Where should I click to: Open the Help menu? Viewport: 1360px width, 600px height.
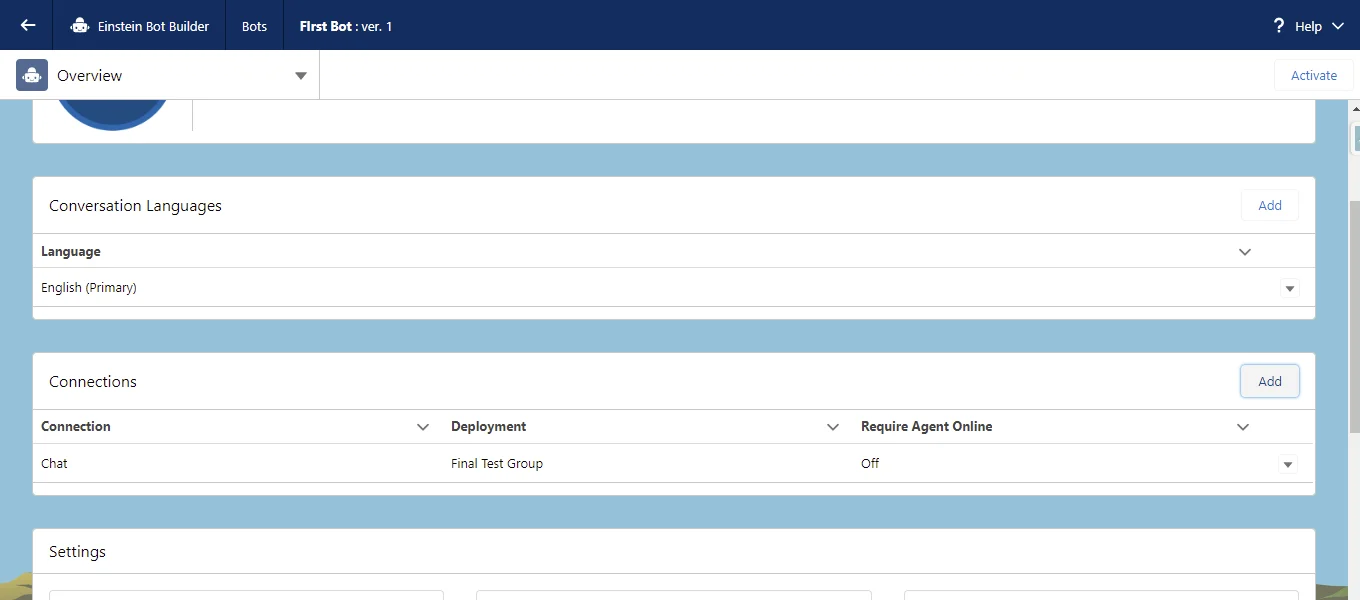[1310, 26]
